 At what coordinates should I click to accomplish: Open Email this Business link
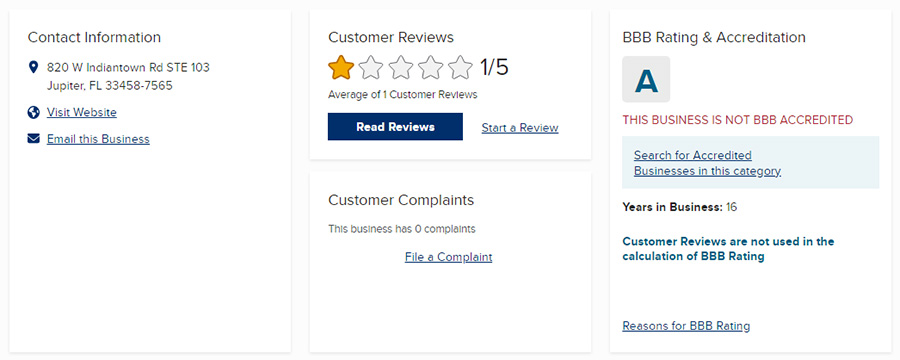click(98, 139)
